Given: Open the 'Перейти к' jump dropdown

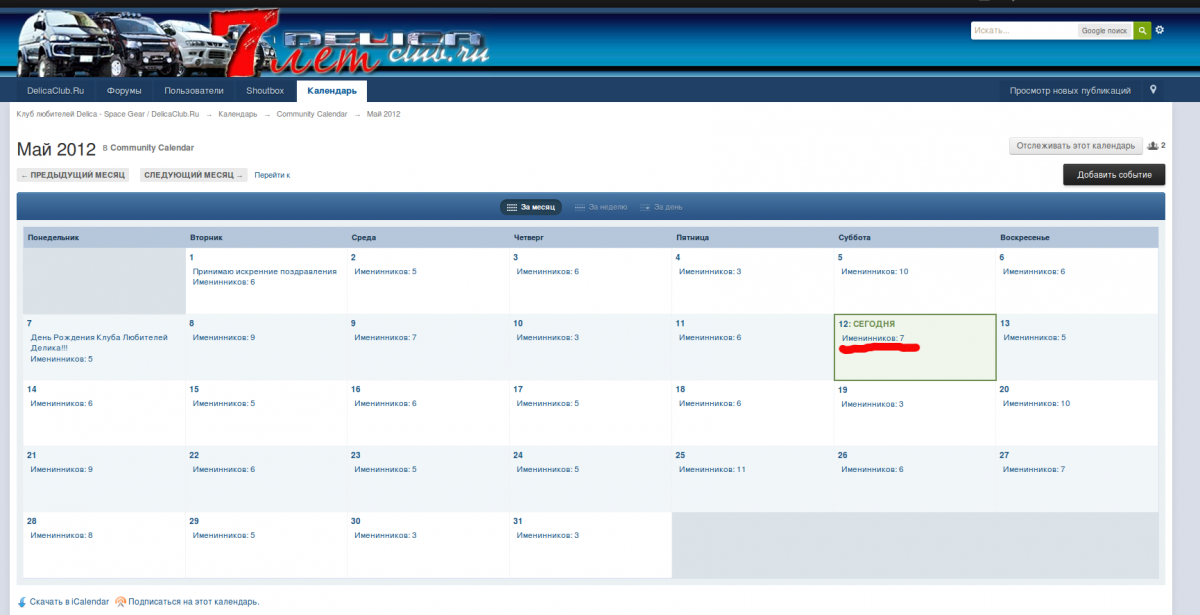Looking at the screenshot, I should [272, 175].
